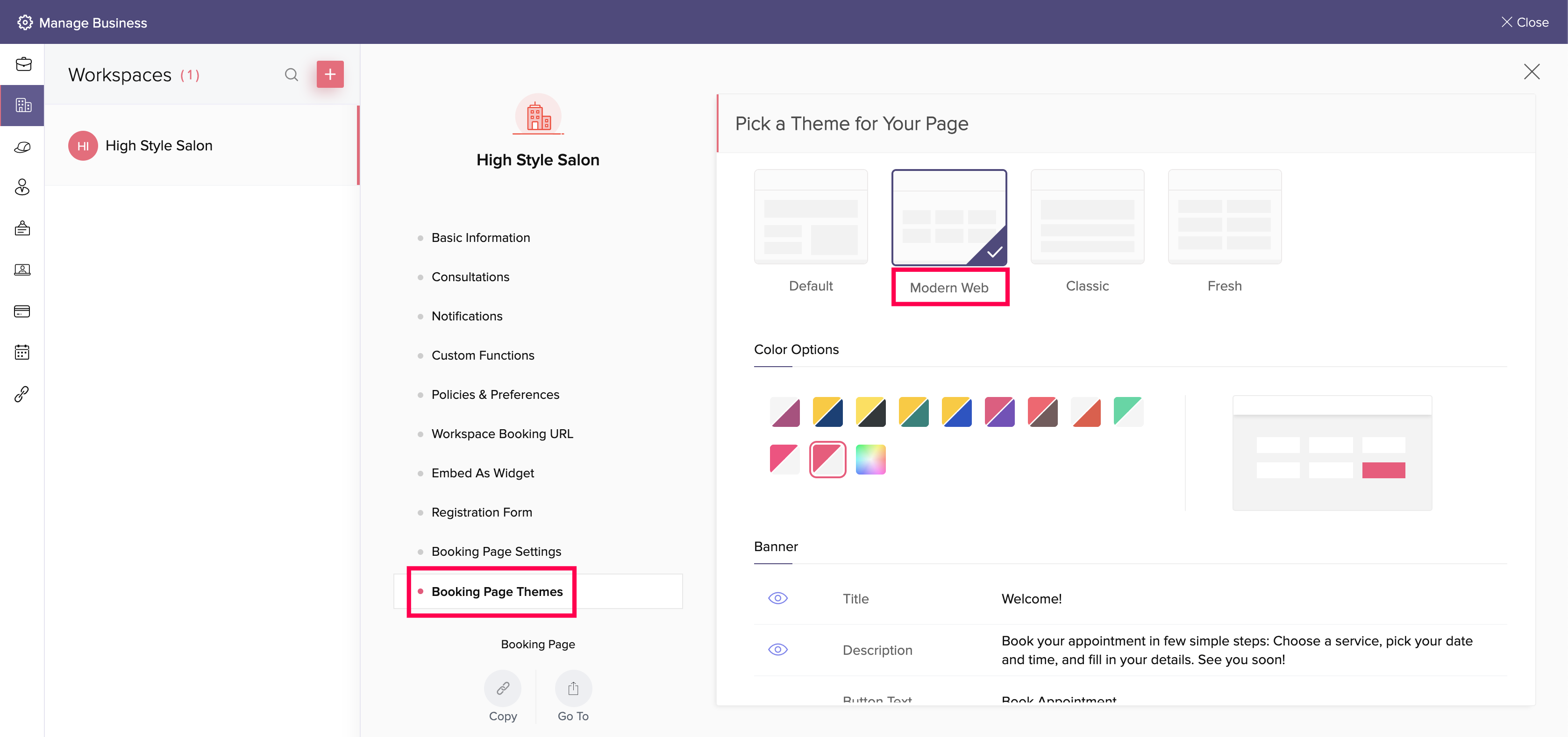This screenshot has height=737, width=1568.
Task: Click Go To booking page
Action: [573, 688]
